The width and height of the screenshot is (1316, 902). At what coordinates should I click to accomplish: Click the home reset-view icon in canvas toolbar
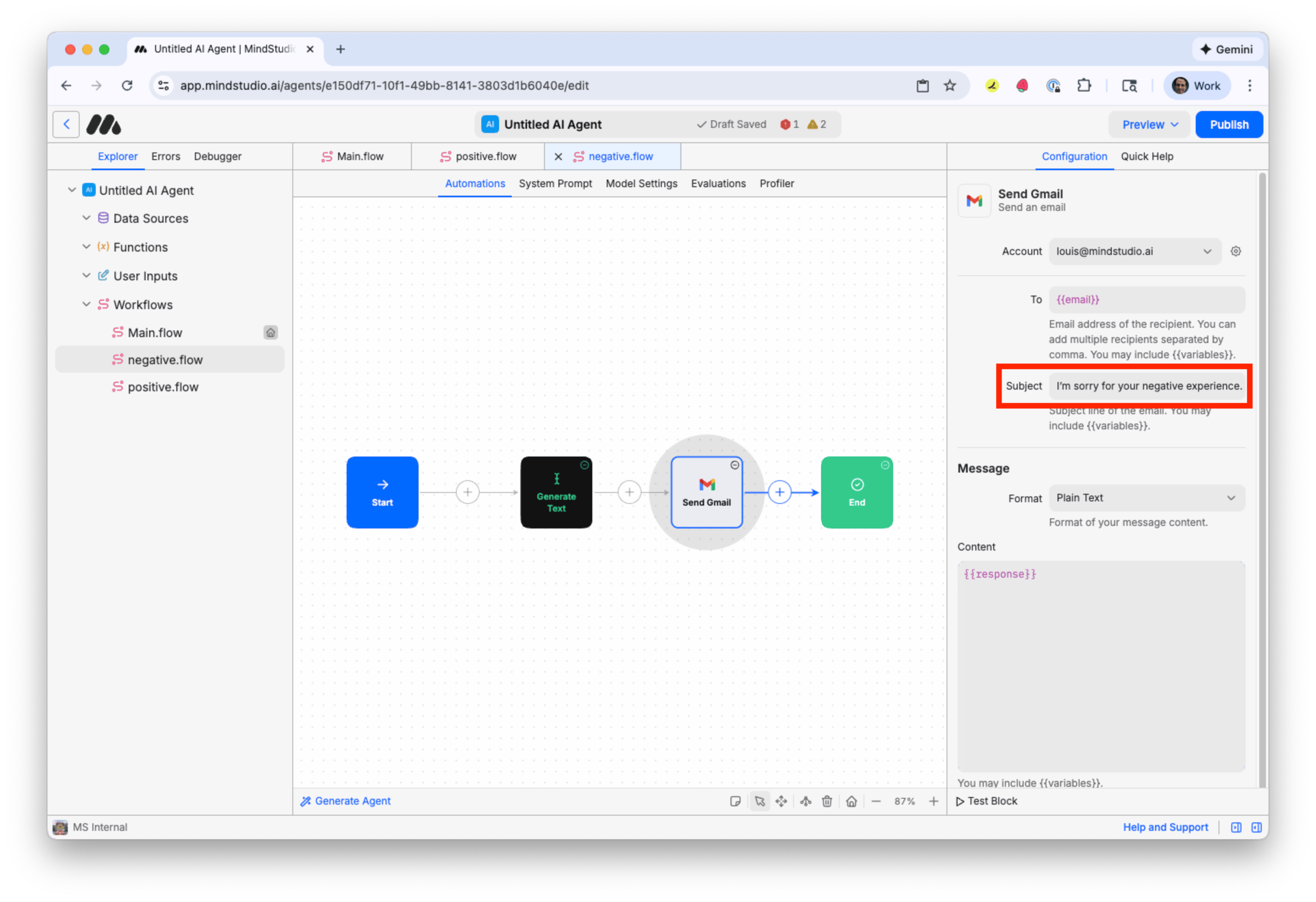[851, 801]
